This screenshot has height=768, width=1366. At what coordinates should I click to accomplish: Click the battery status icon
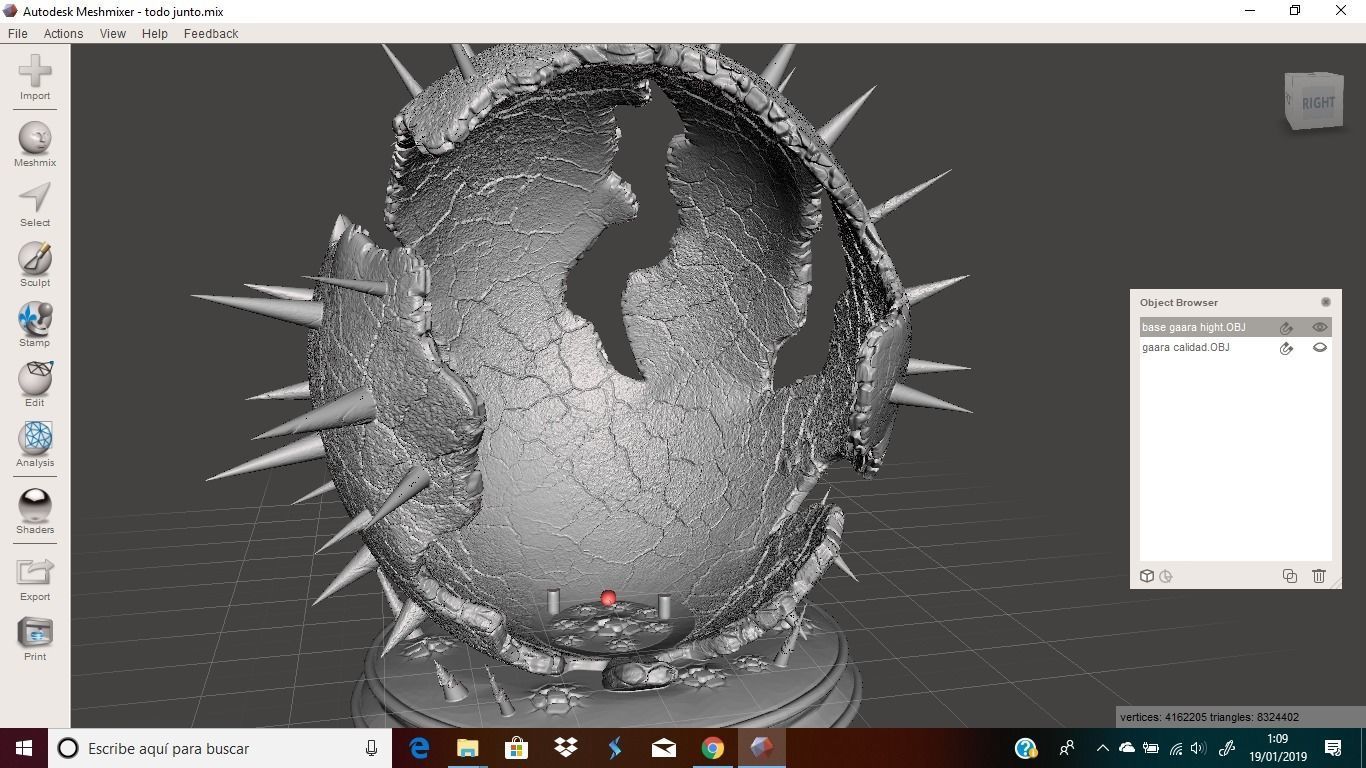click(x=1151, y=748)
